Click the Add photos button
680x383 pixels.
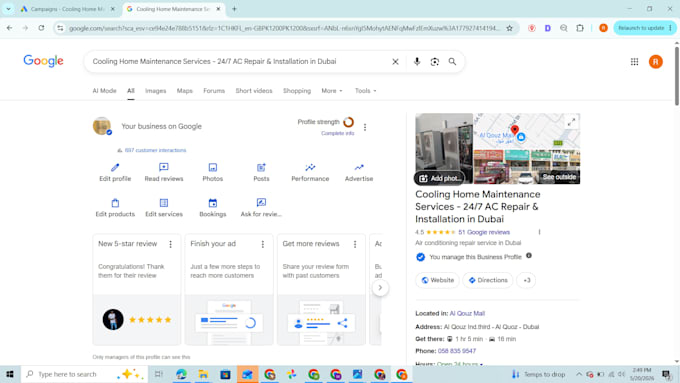[439, 178]
